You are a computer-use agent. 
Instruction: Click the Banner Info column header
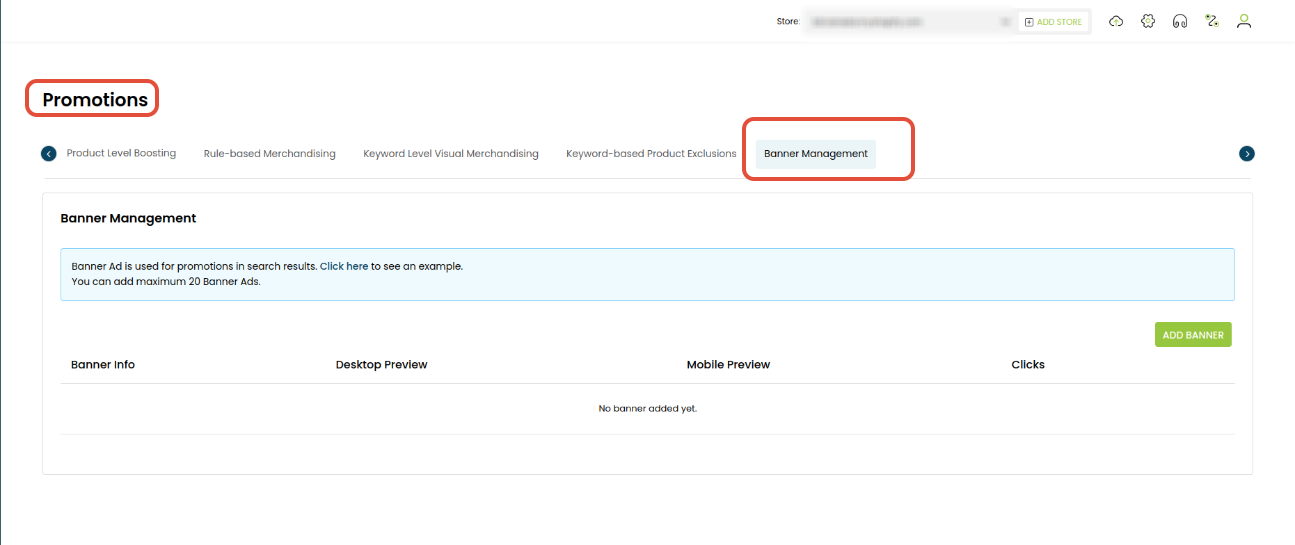(x=103, y=365)
